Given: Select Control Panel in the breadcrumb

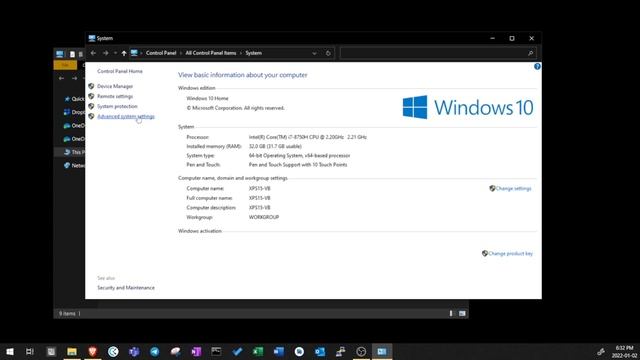Looking at the screenshot, I should [161, 53].
